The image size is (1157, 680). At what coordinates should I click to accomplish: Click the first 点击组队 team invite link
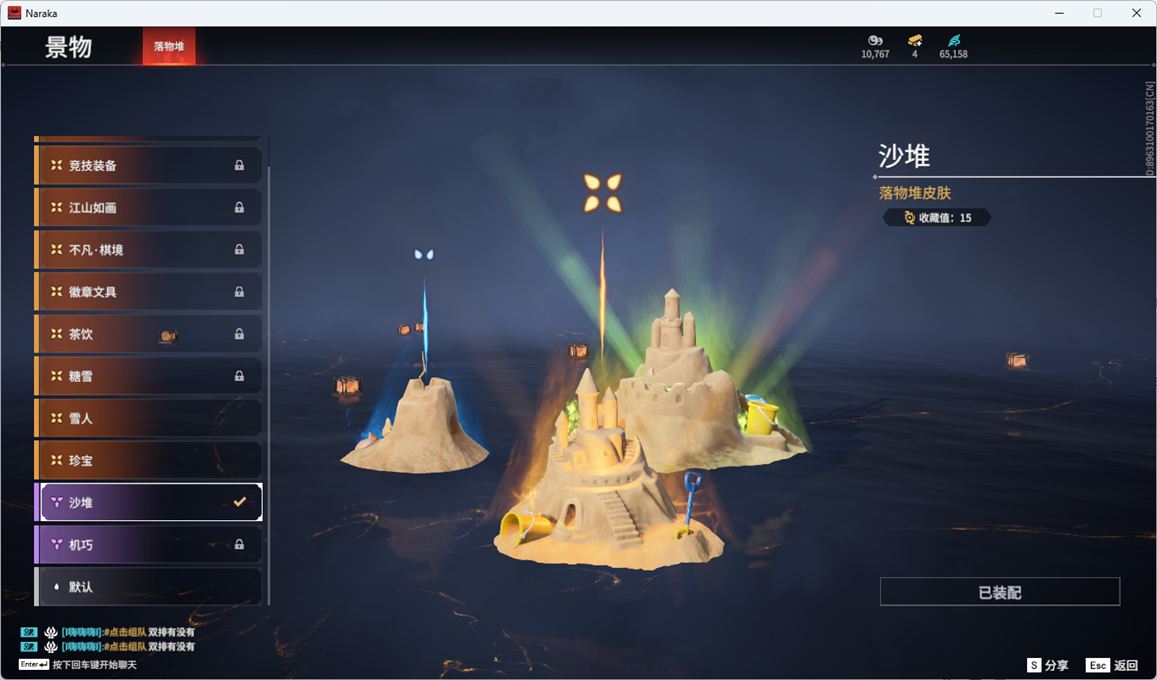[x=125, y=632]
